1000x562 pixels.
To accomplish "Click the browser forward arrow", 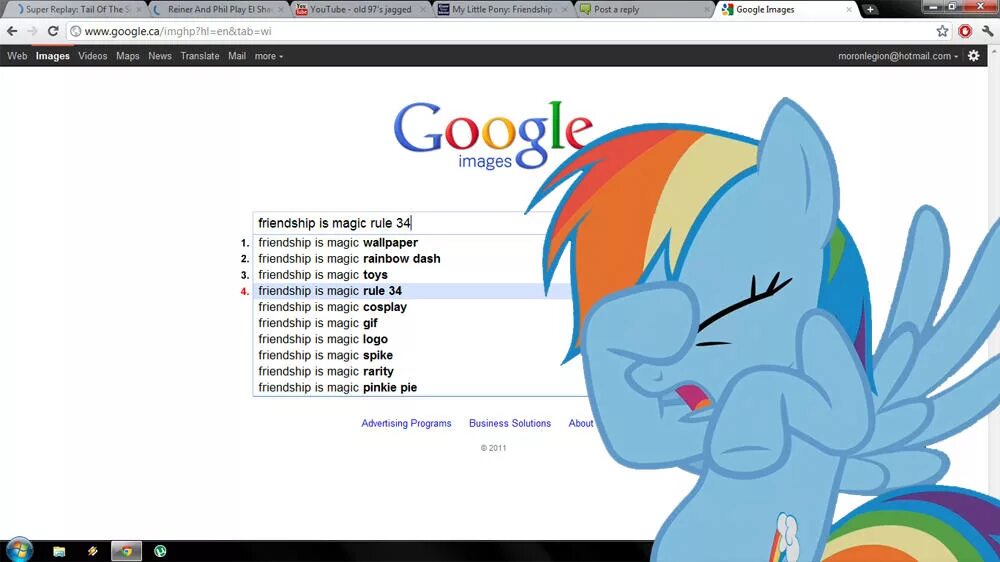I will [x=32, y=31].
